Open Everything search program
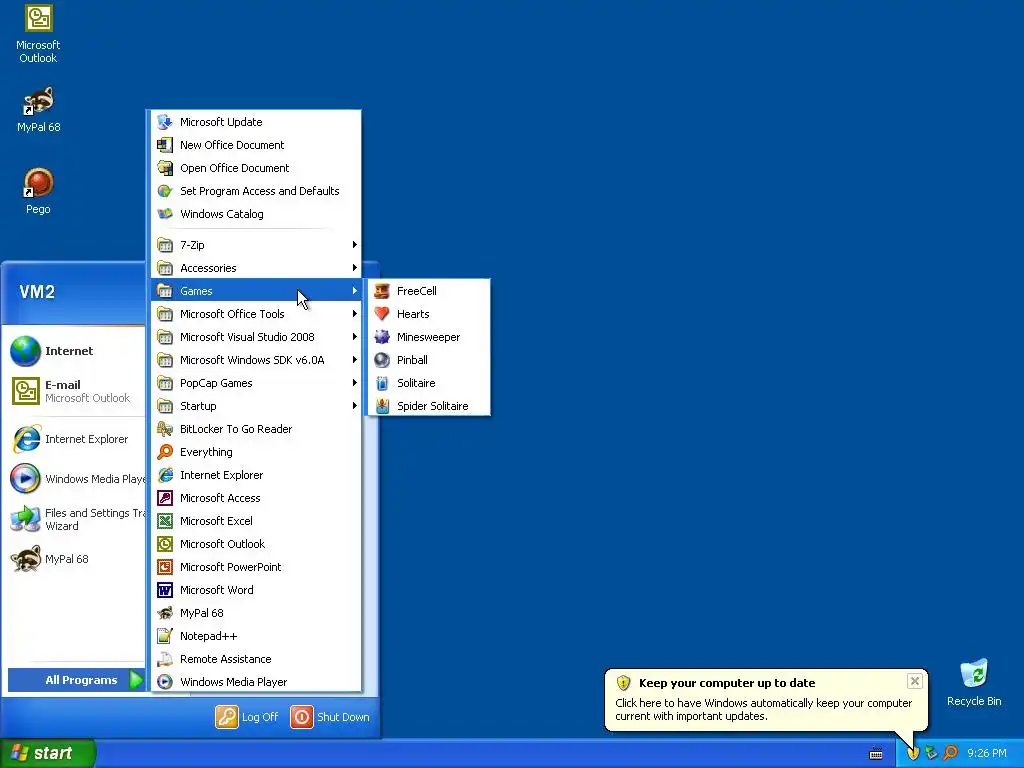Image resolution: width=1024 pixels, height=768 pixels. pyautogui.click(x=256, y=452)
